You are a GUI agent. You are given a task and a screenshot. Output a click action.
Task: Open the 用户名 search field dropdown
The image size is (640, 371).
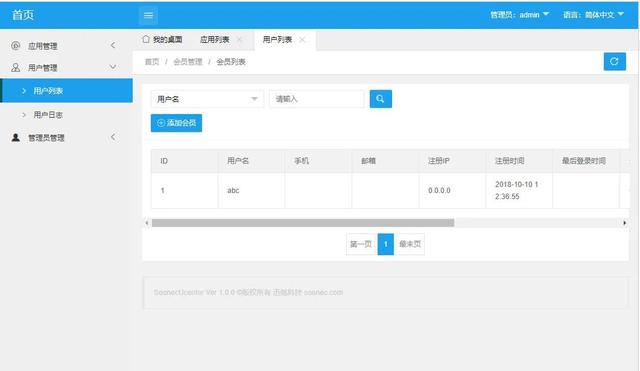pos(207,99)
